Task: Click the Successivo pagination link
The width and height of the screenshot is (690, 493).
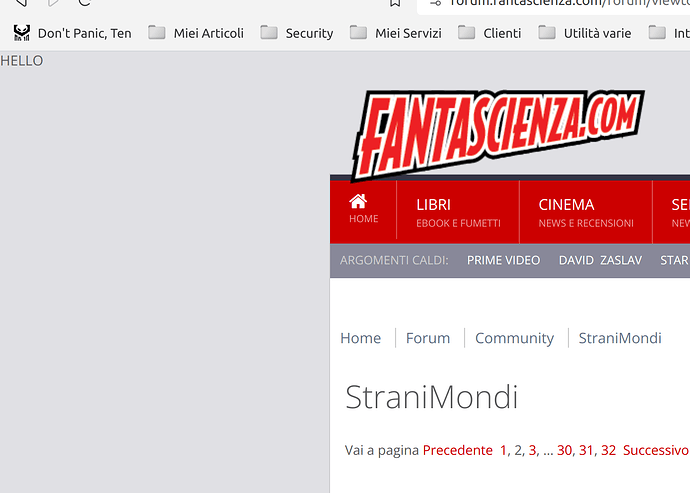Action: tap(656, 450)
